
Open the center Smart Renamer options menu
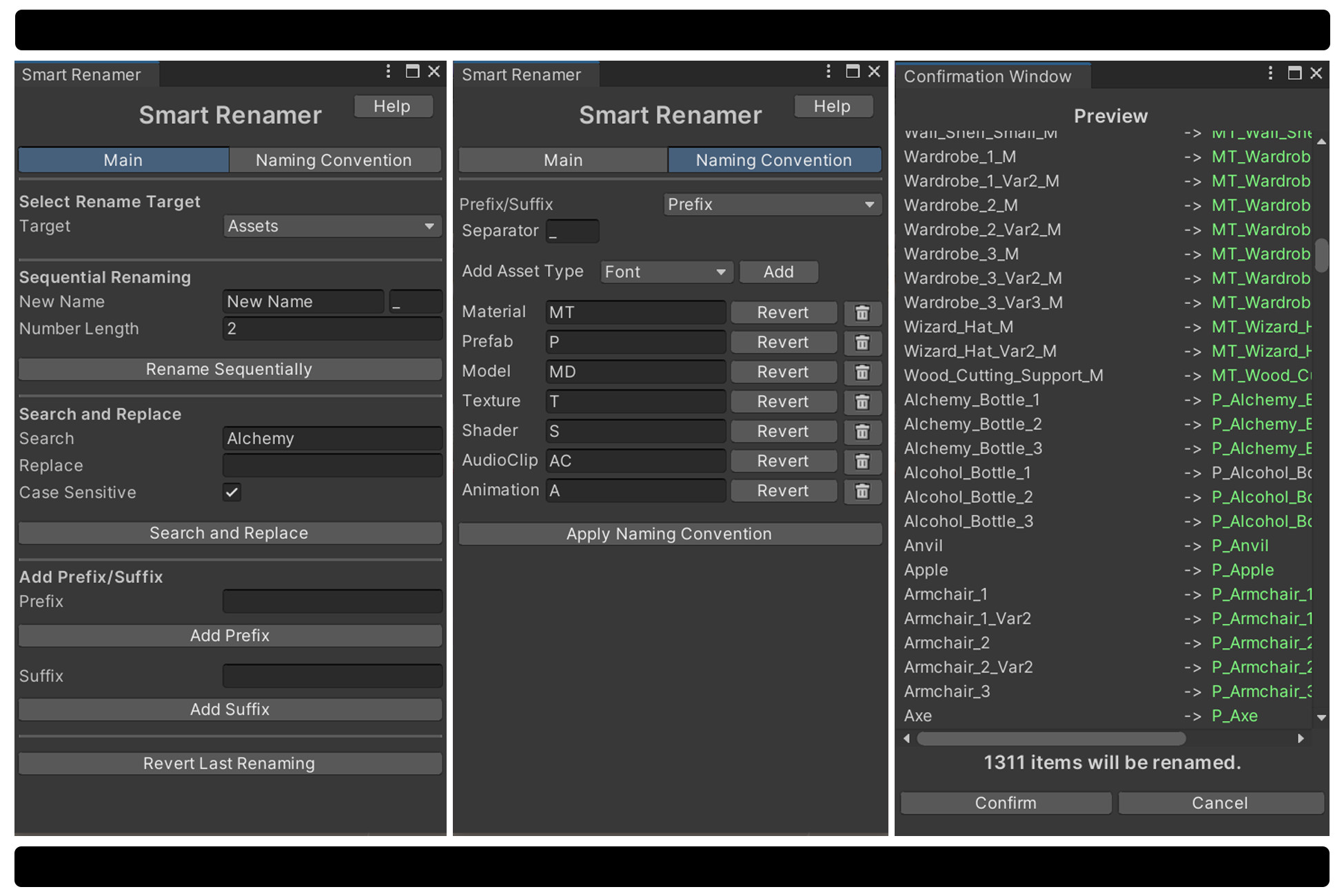(828, 71)
